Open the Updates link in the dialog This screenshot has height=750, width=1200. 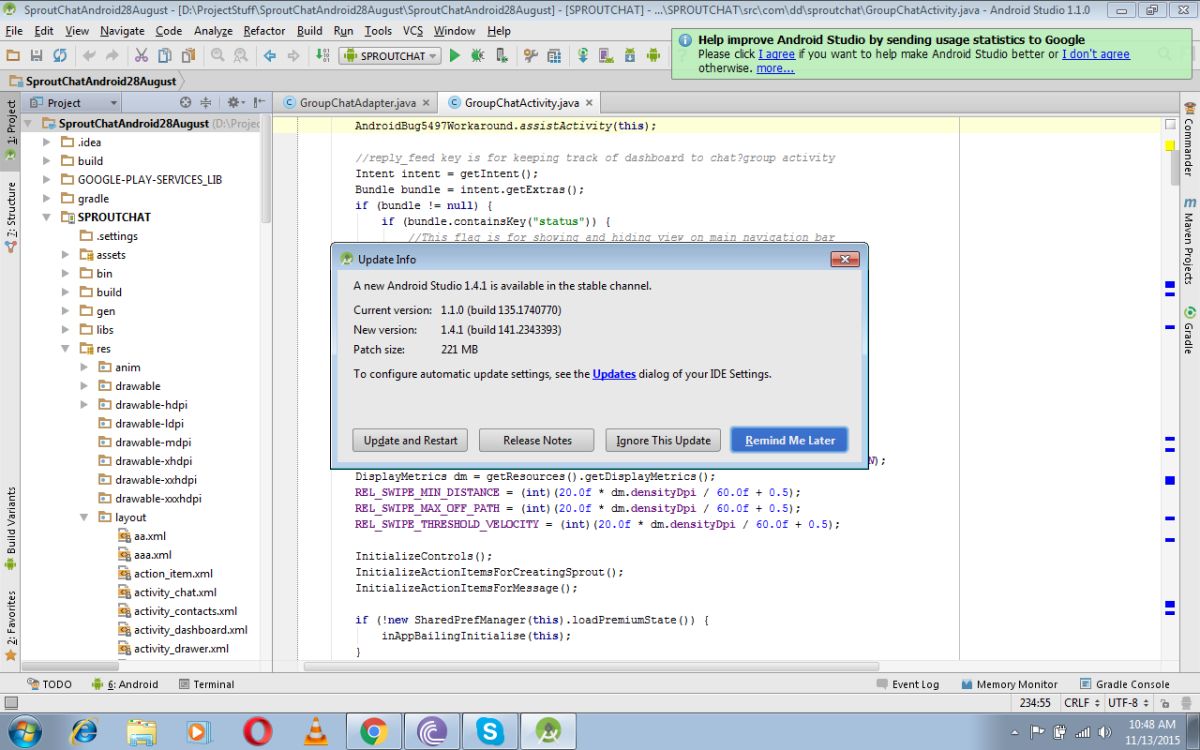click(x=614, y=374)
